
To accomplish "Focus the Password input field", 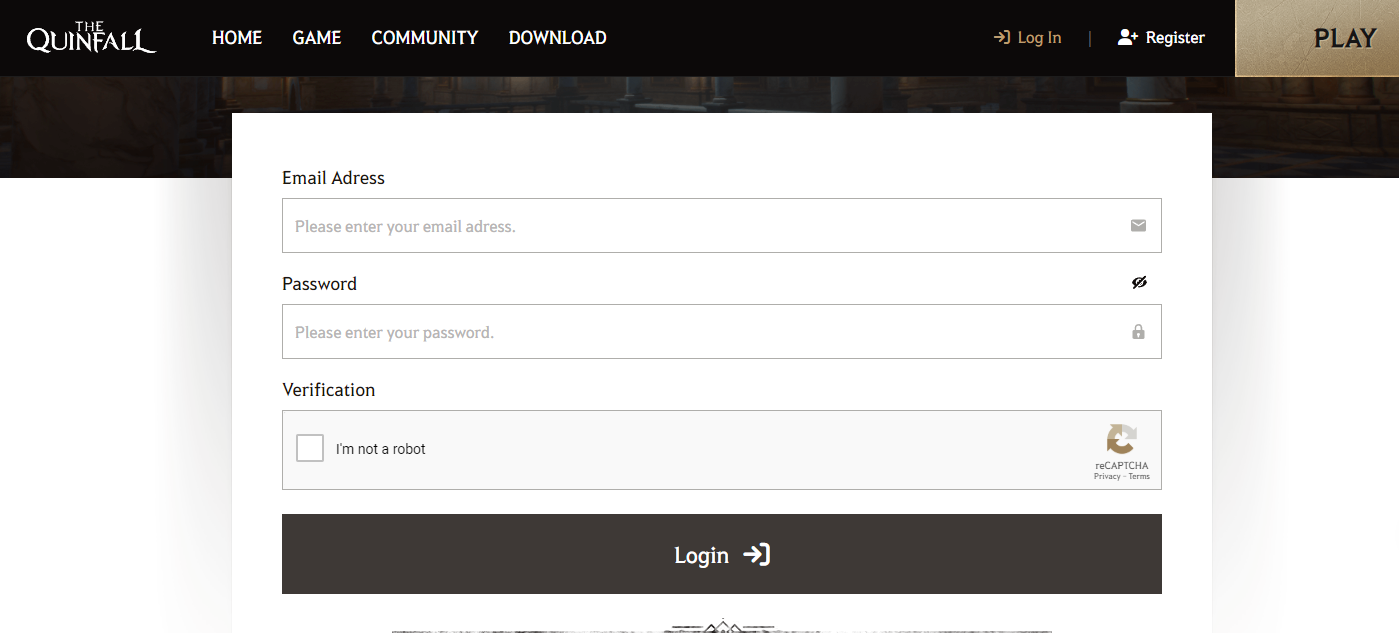I will pyautogui.click(x=700, y=332).
